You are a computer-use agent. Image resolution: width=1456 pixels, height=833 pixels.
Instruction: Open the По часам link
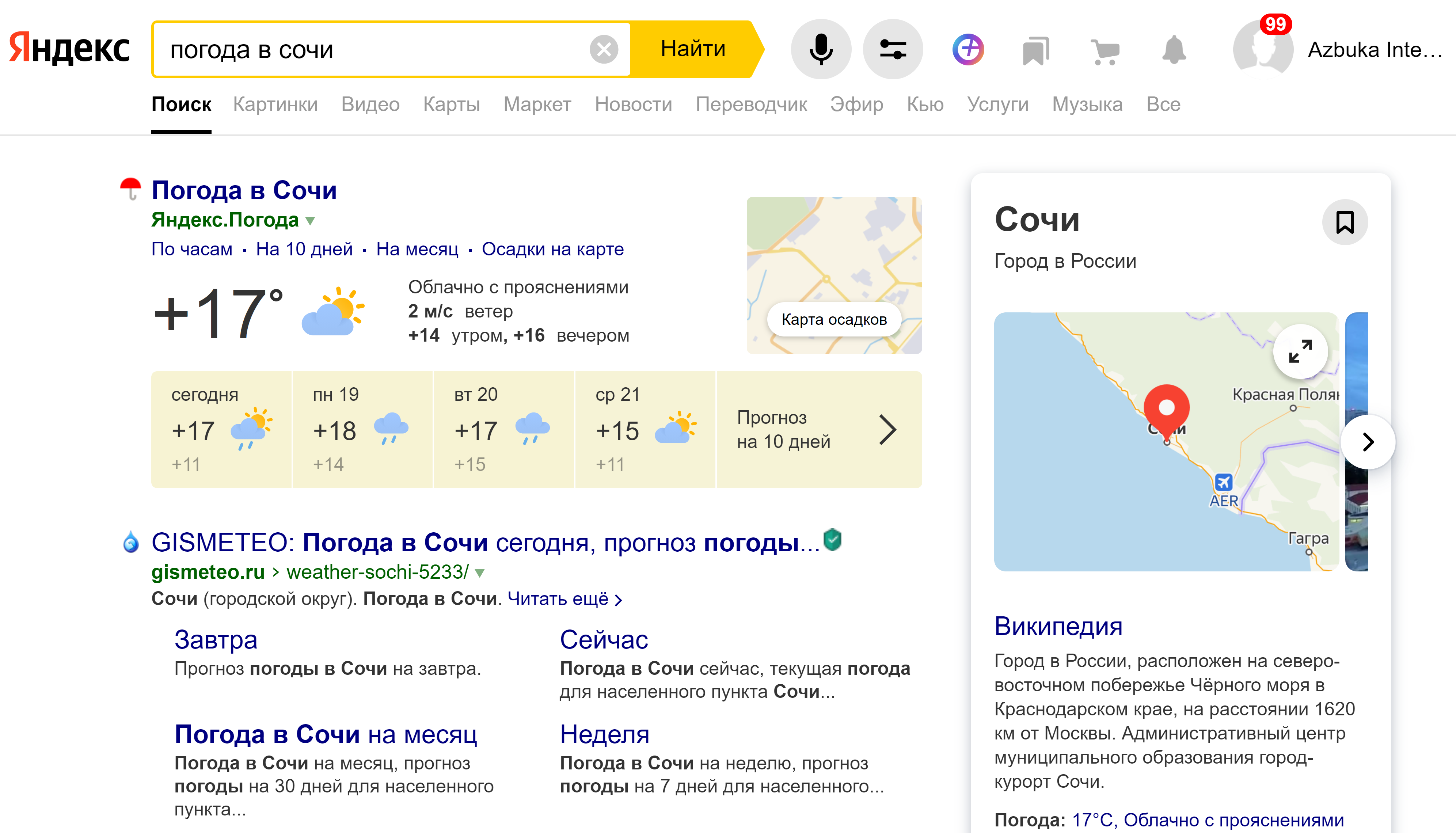coord(192,249)
